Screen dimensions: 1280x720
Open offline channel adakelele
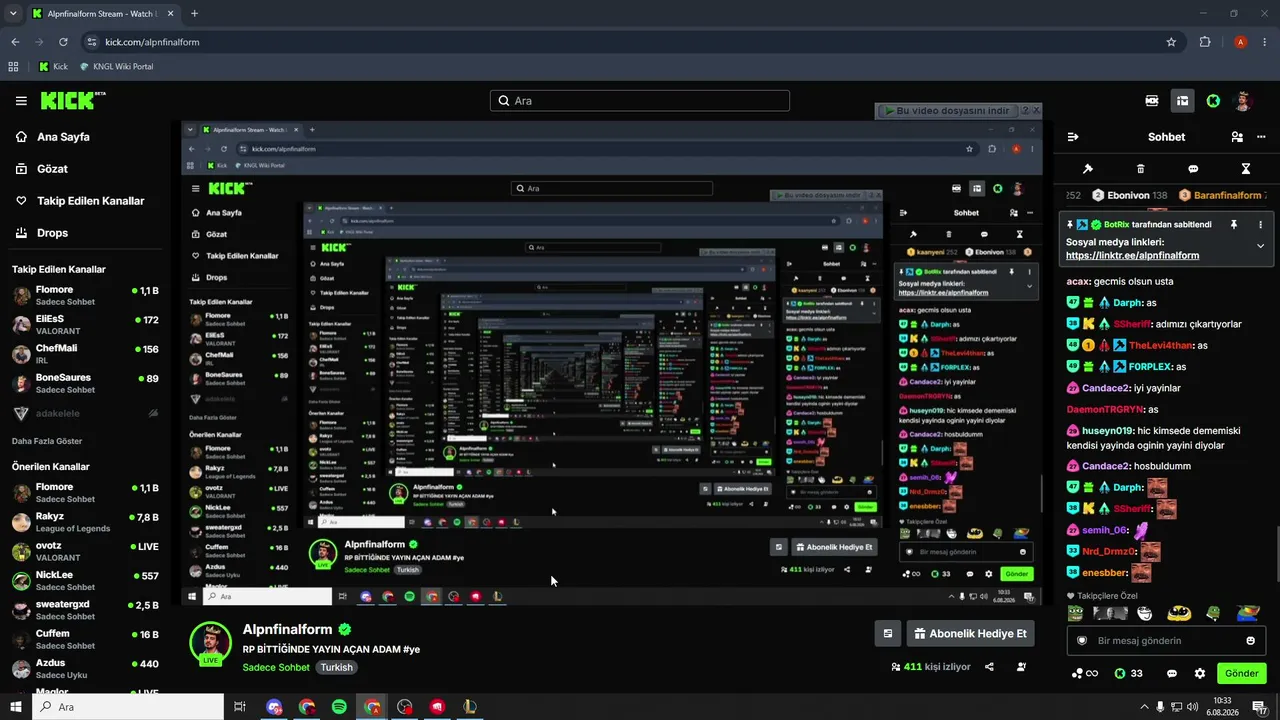click(x=84, y=413)
